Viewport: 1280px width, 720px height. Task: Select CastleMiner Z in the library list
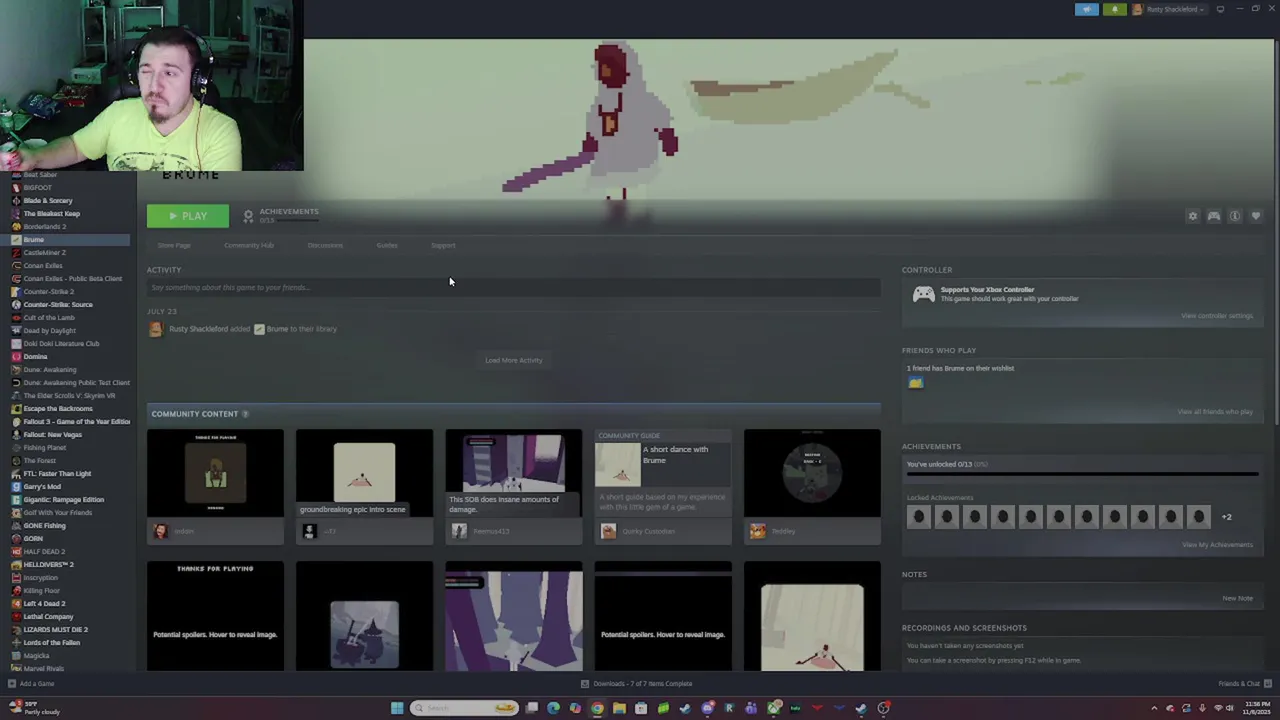44,252
